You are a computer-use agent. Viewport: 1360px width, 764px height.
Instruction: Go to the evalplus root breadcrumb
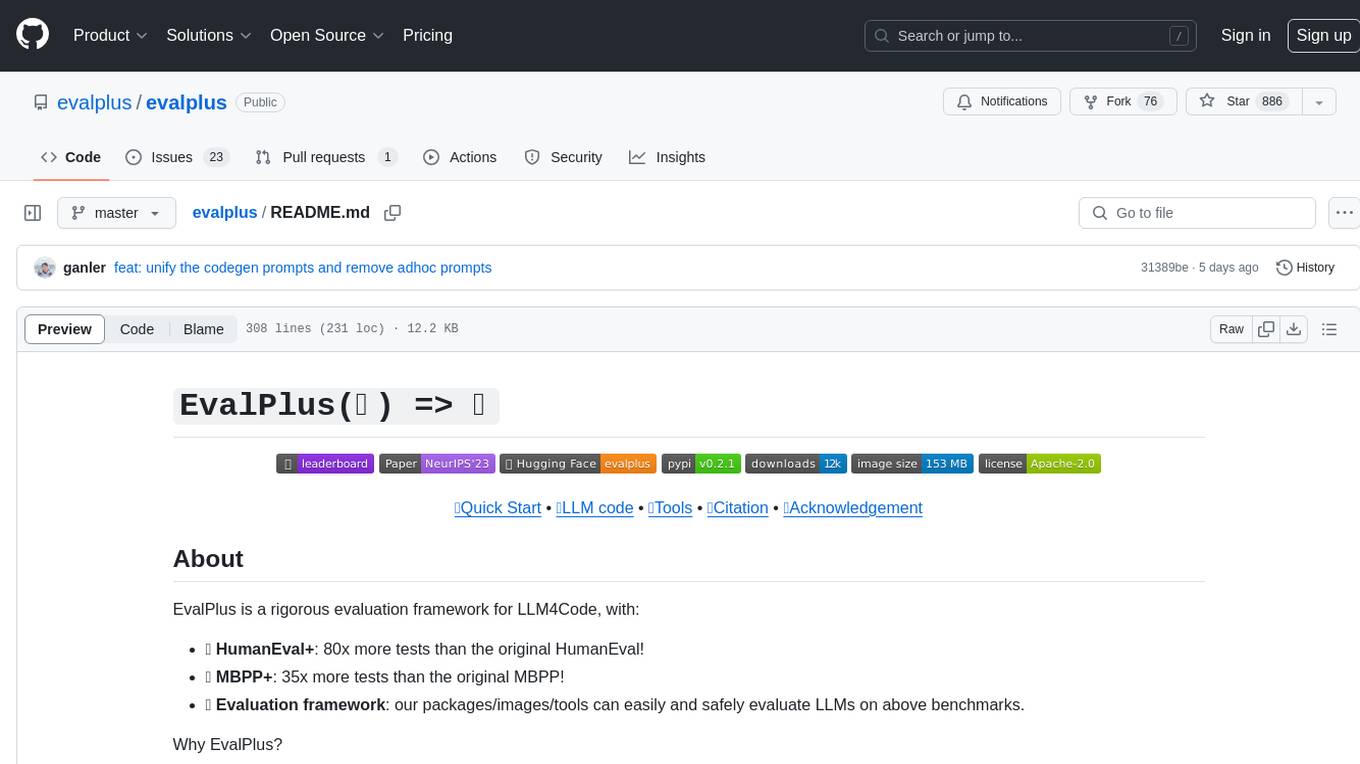coord(225,213)
